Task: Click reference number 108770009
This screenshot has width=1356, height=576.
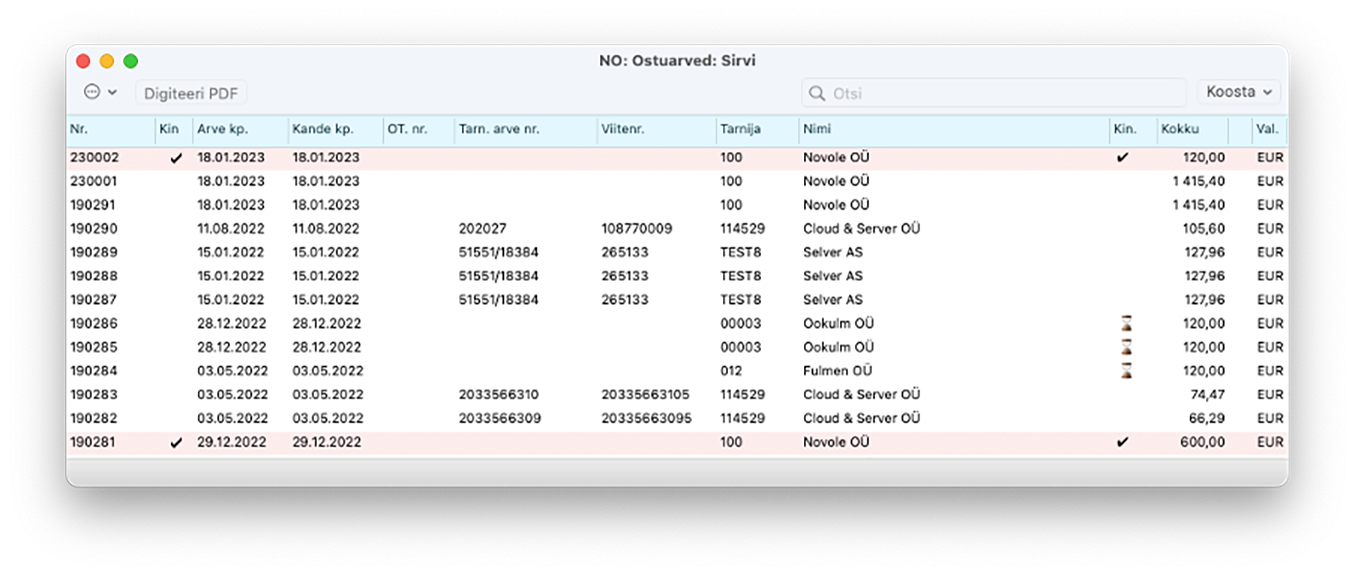Action: [x=637, y=228]
